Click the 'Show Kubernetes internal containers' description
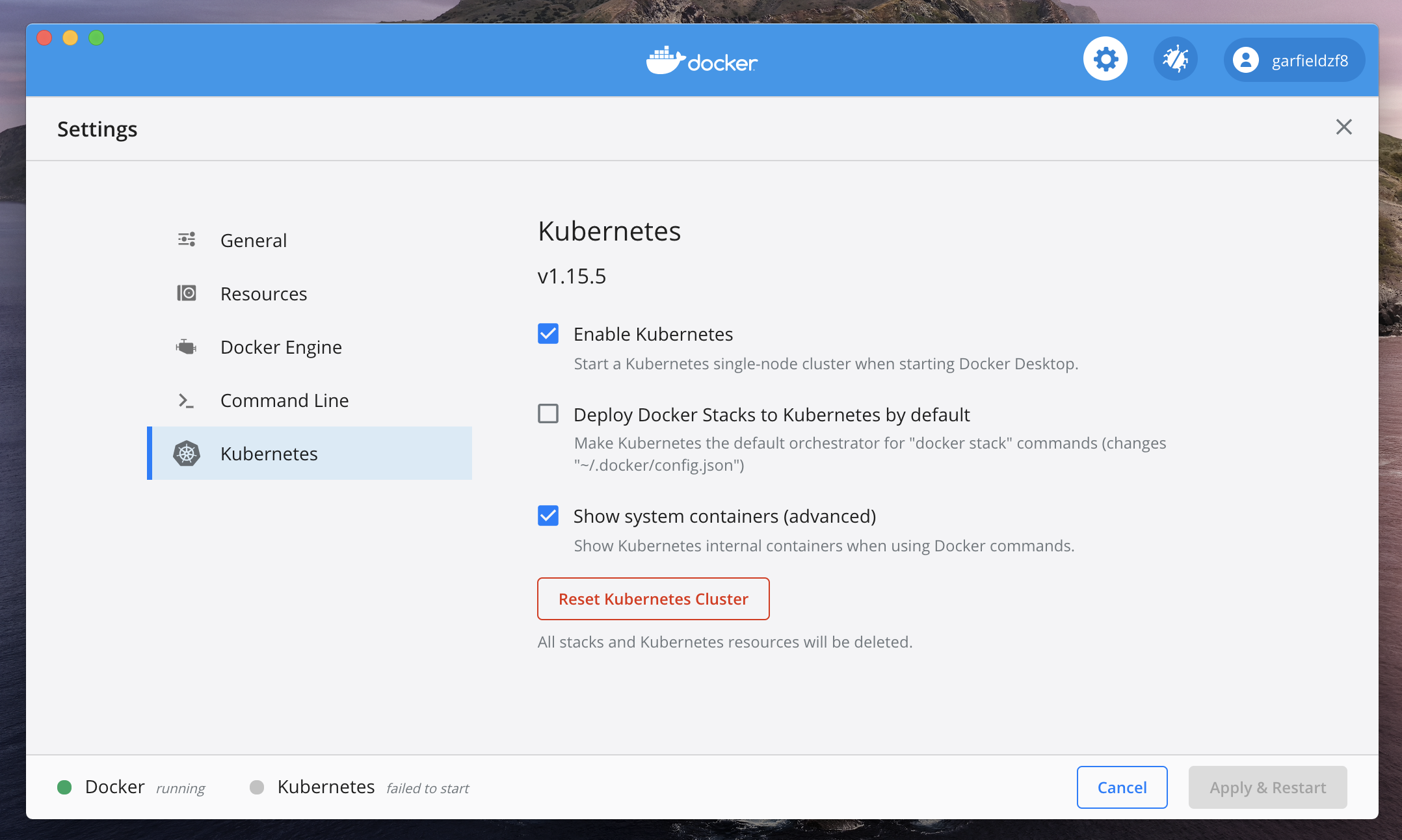 (x=824, y=545)
